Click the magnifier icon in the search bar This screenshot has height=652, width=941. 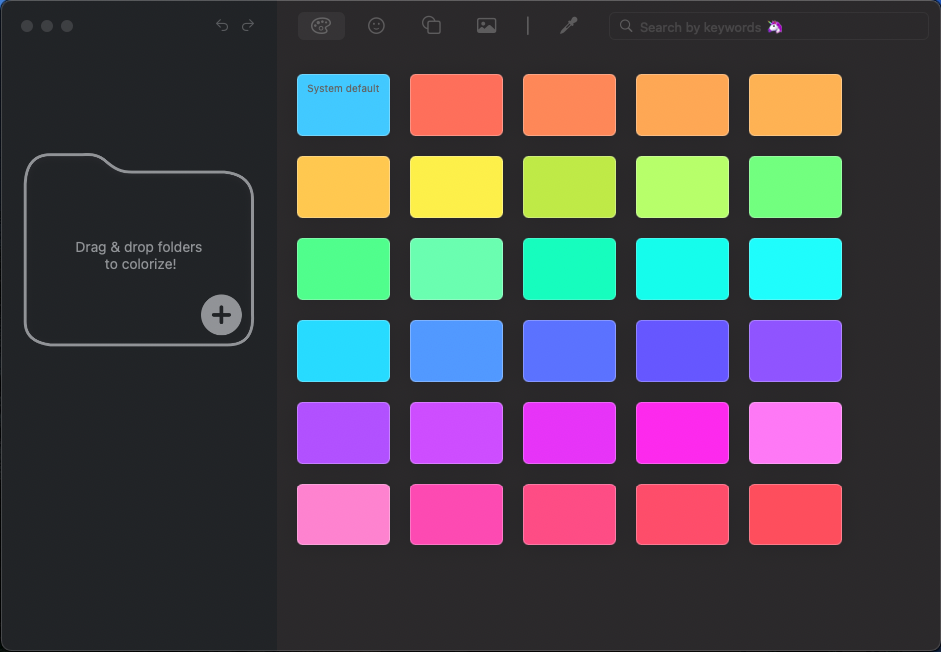click(626, 26)
